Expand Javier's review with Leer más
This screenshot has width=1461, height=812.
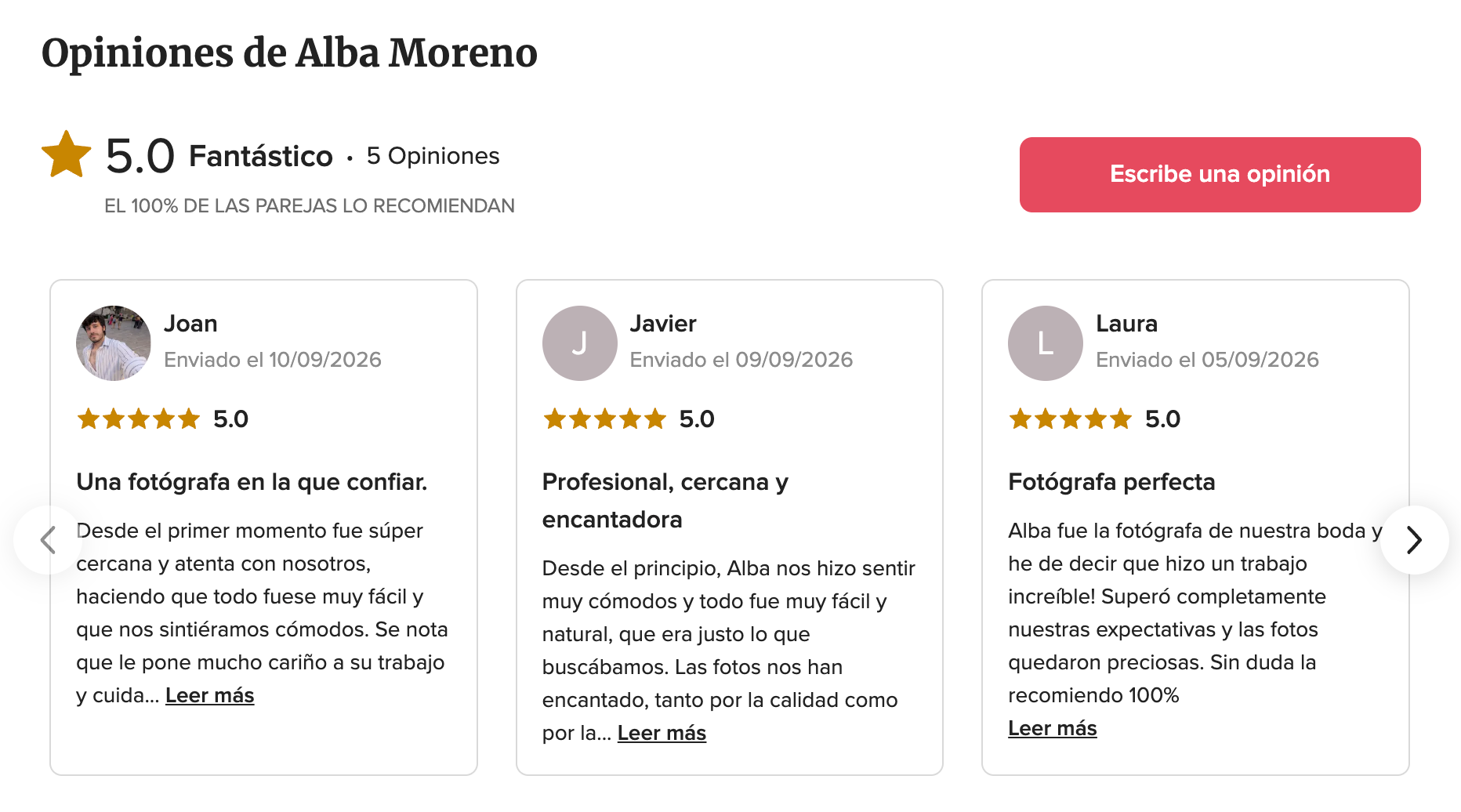pyautogui.click(x=662, y=733)
